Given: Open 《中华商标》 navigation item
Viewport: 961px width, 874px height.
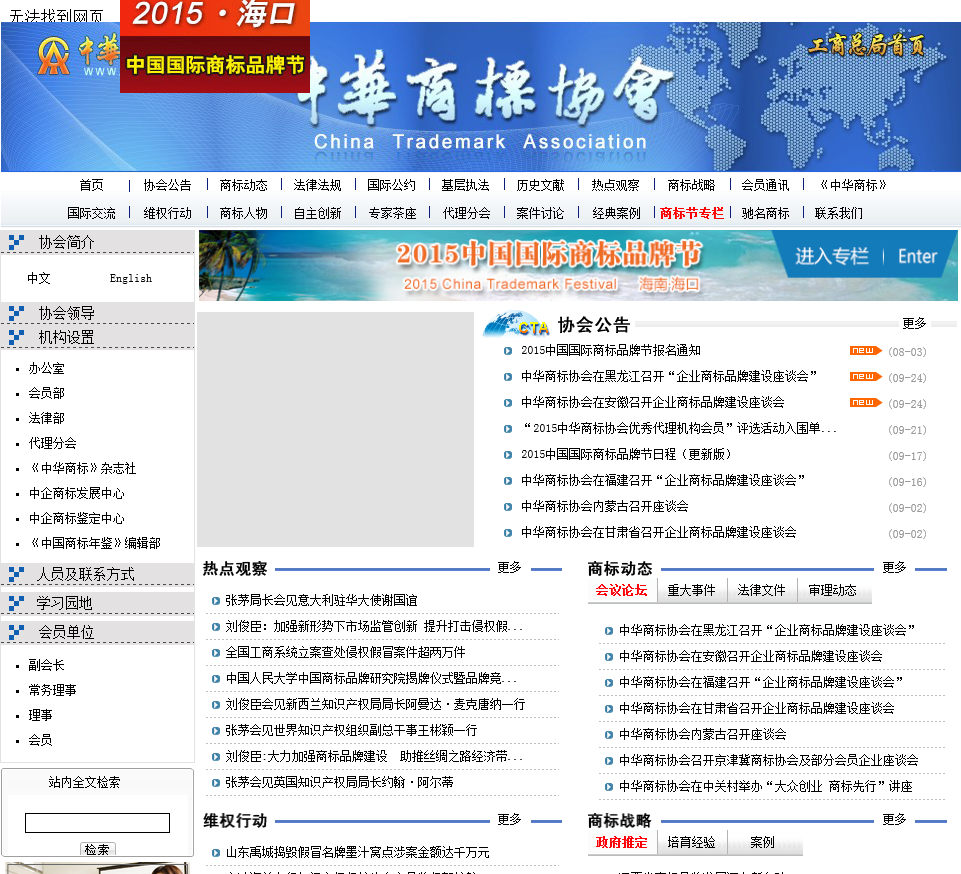Looking at the screenshot, I should coord(853,185).
